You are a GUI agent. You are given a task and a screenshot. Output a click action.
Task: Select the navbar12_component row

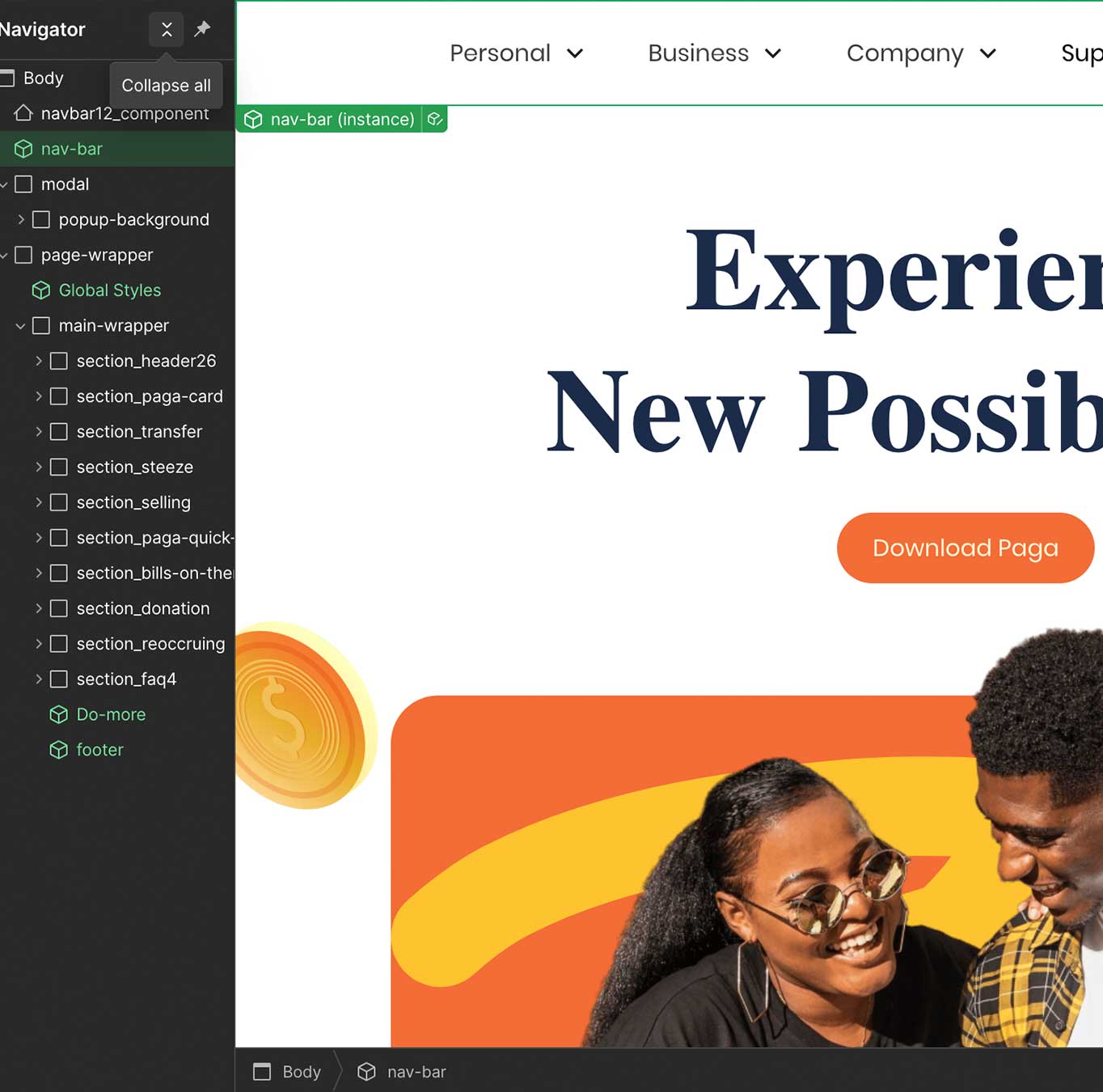117,113
